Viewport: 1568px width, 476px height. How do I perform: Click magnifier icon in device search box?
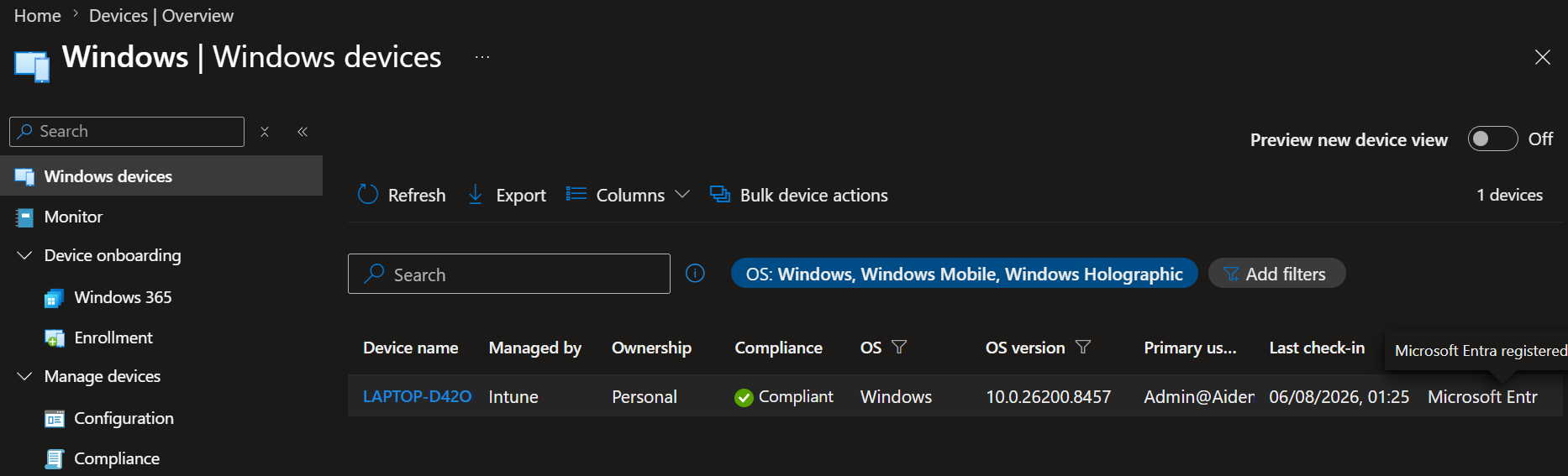coord(374,274)
